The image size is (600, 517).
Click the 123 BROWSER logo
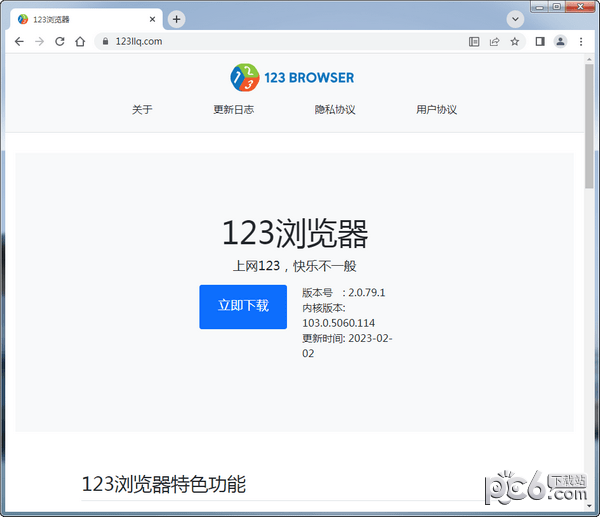tap(292, 77)
